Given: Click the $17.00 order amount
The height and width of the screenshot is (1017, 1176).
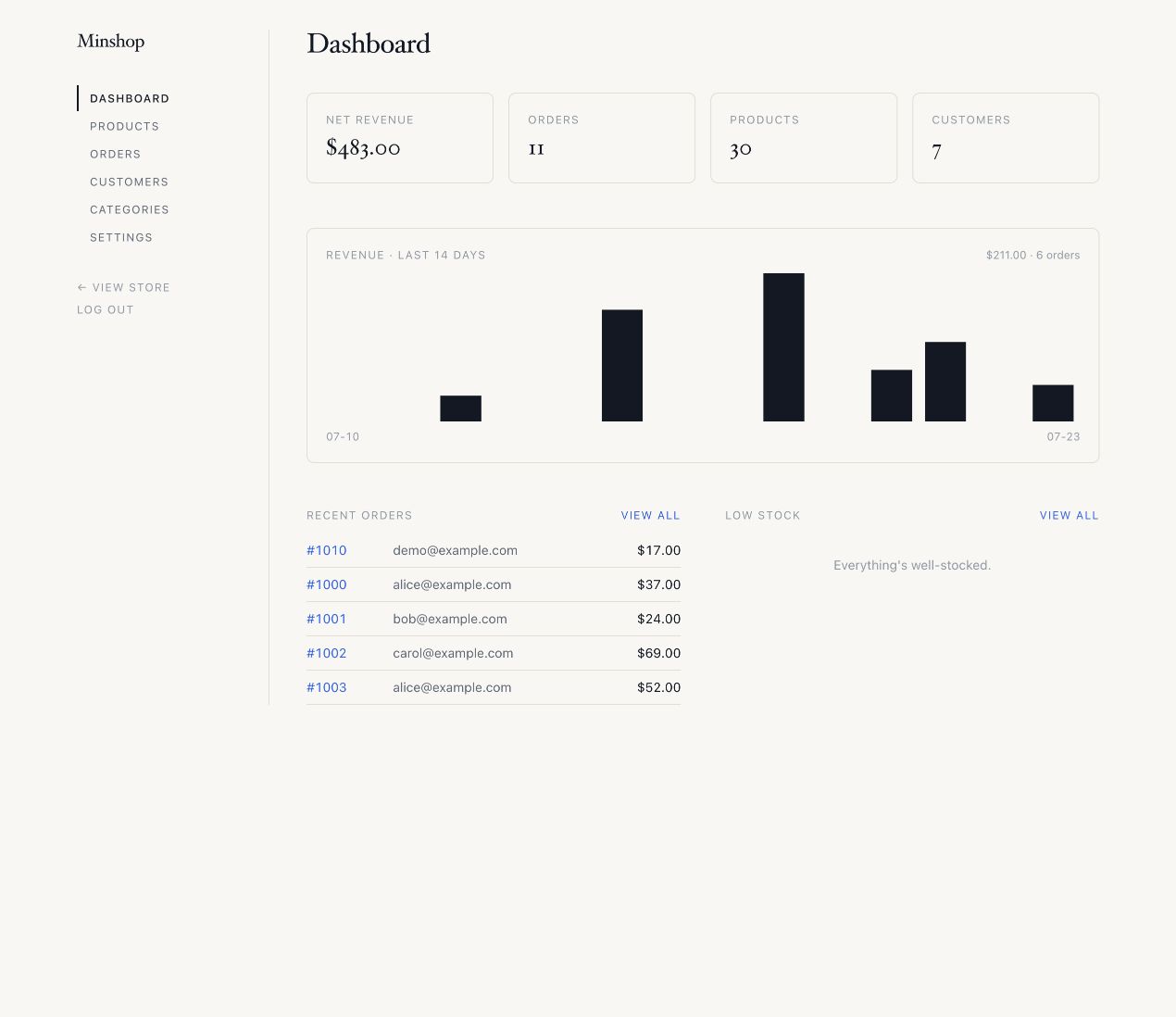Looking at the screenshot, I should click(x=658, y=550).
